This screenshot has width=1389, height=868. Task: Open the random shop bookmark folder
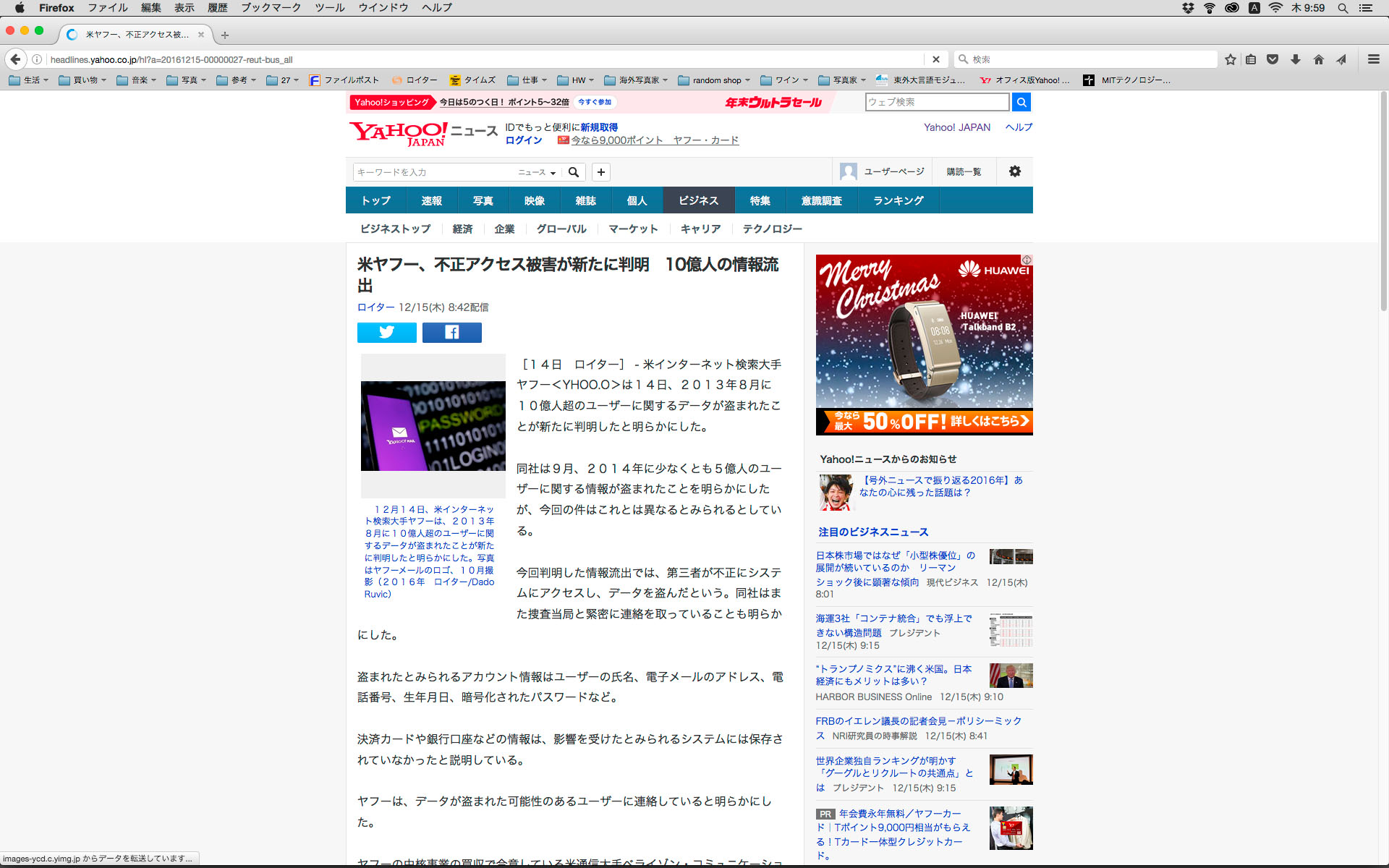click(x=714, y=80)
